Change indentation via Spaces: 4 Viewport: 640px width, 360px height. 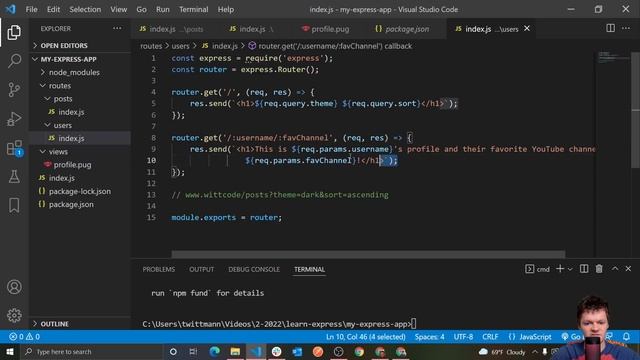tap(429, 337)
